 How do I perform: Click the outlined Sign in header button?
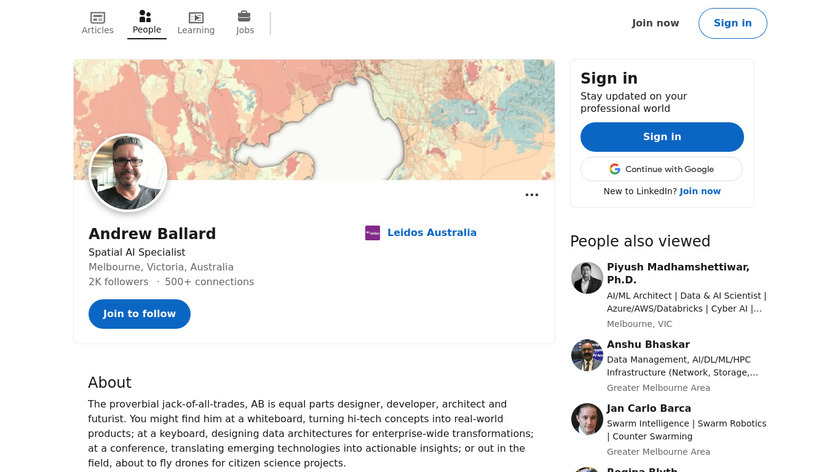pos(732,23)
